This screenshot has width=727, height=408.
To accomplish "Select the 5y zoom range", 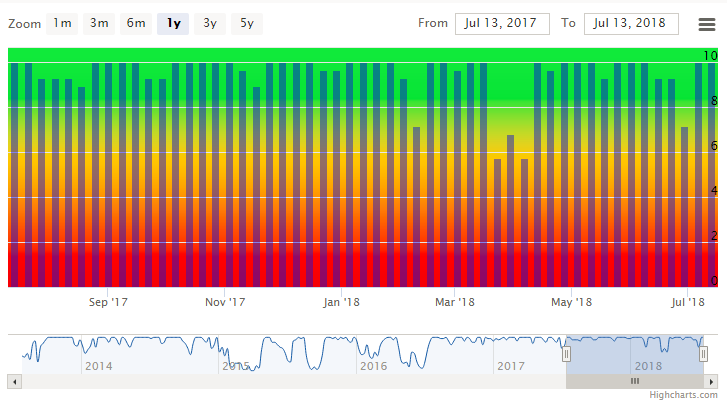I will coord(247,24).
